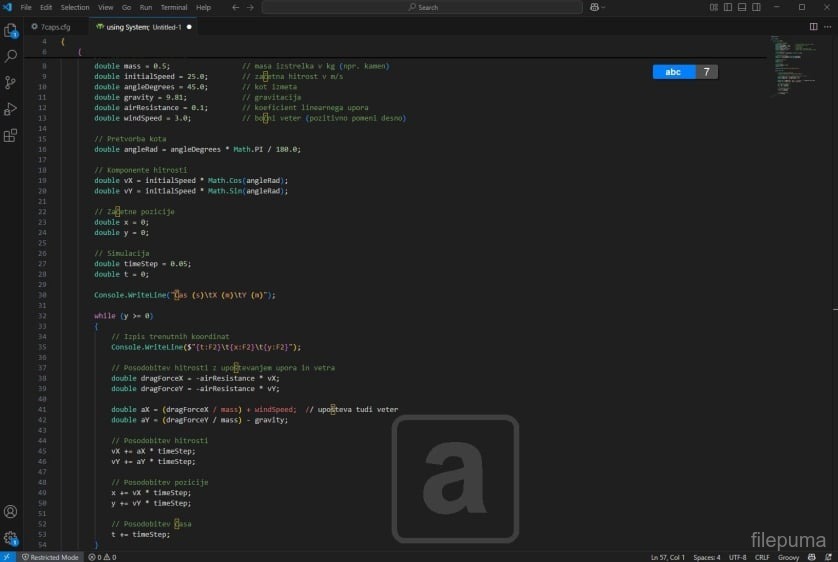Open the Extensions view
Image resolution: width=838 pixels, height=562 pixels.
coord(11,135)
